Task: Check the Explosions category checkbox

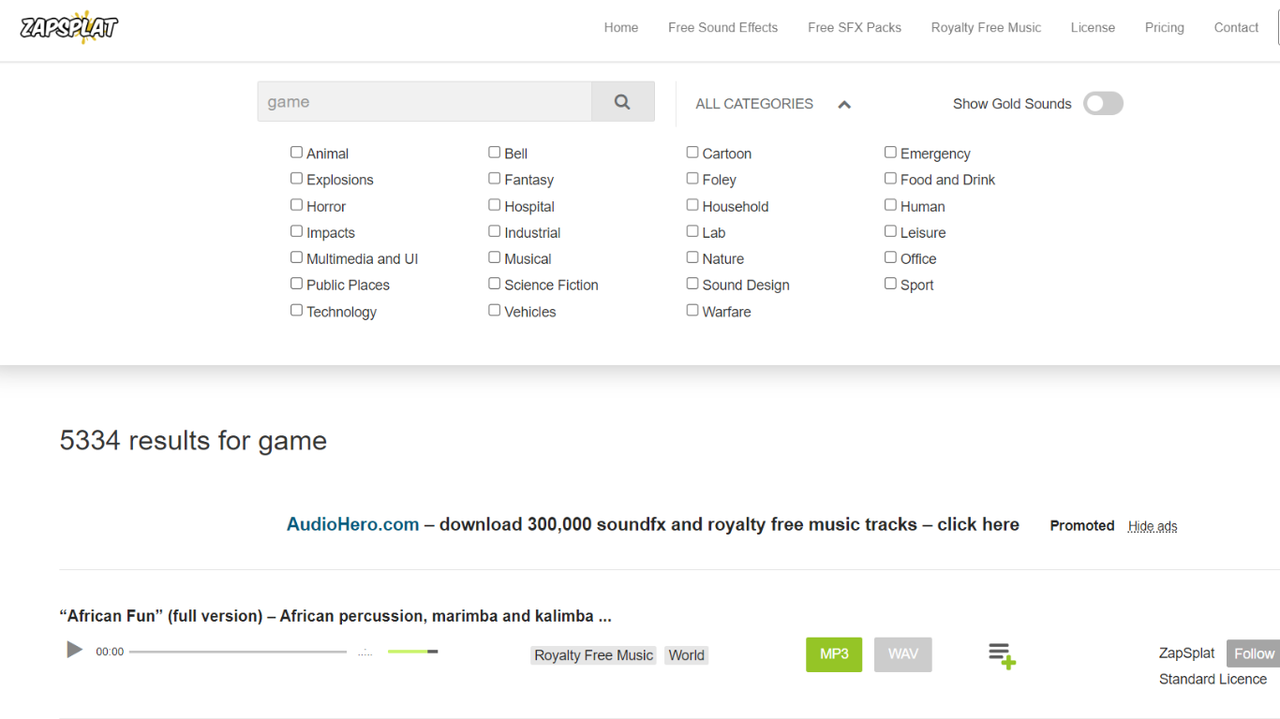Action: coord(297,178)
